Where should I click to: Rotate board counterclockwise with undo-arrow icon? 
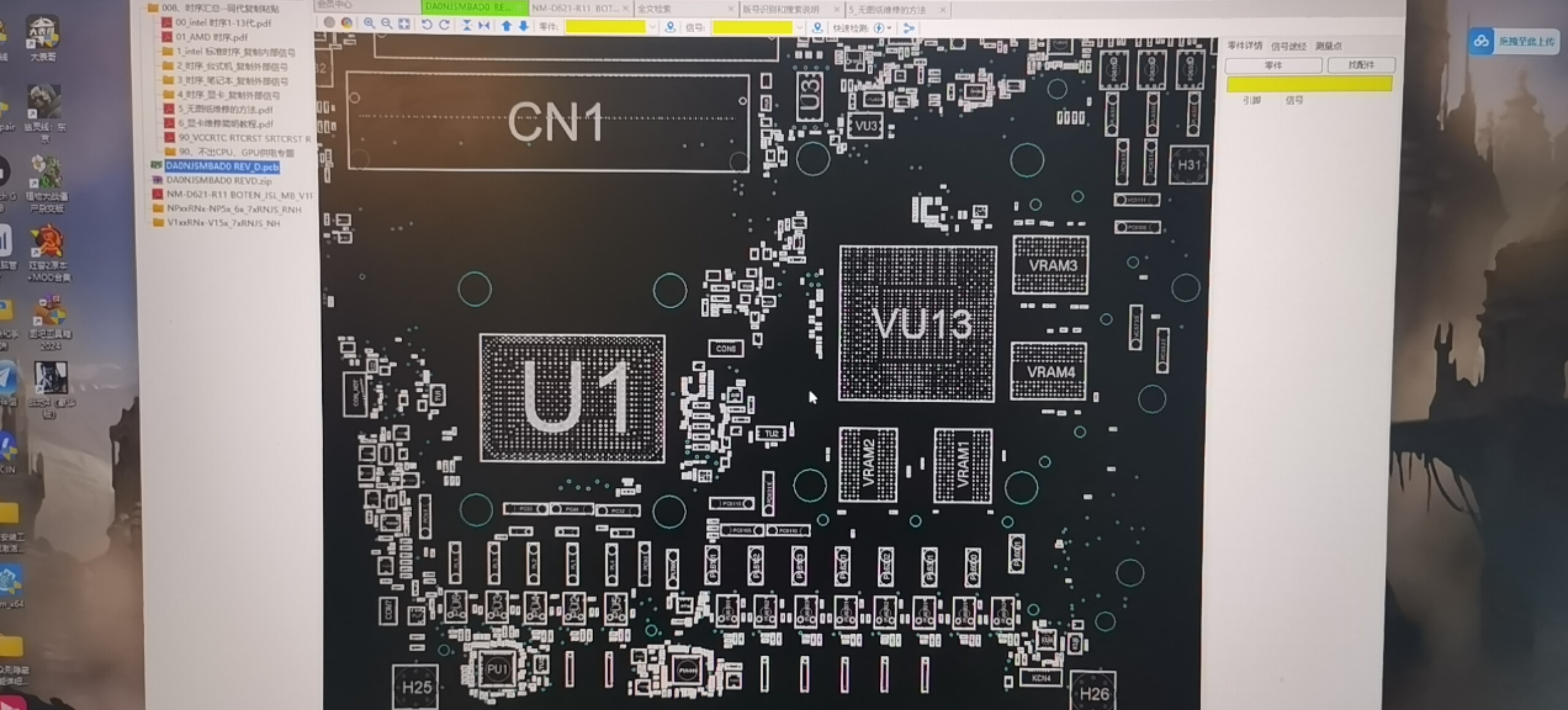(x=427, y=25)
